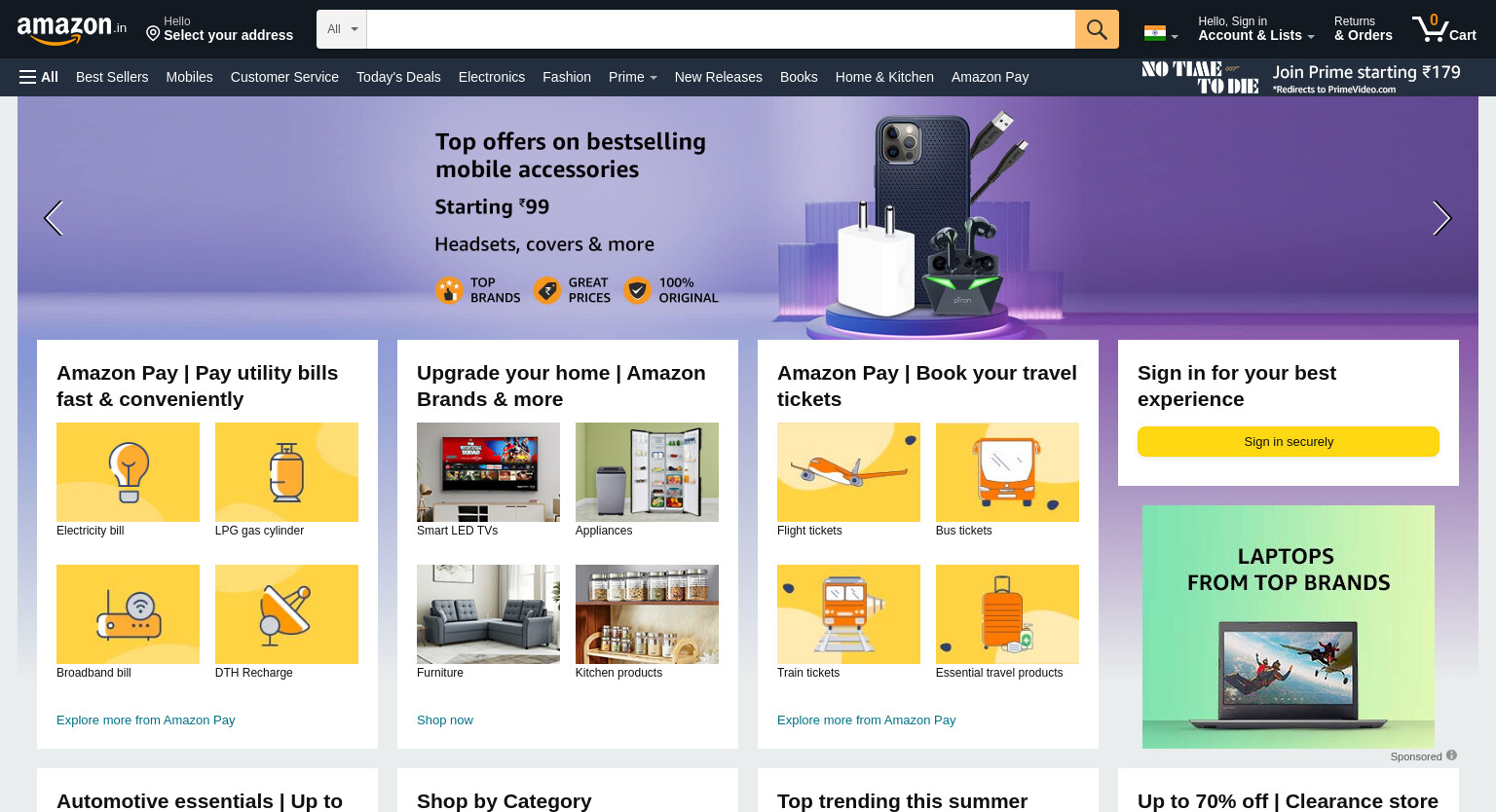
Task: Advance to the next banner slide arrow
Action: click(1441, 218)
